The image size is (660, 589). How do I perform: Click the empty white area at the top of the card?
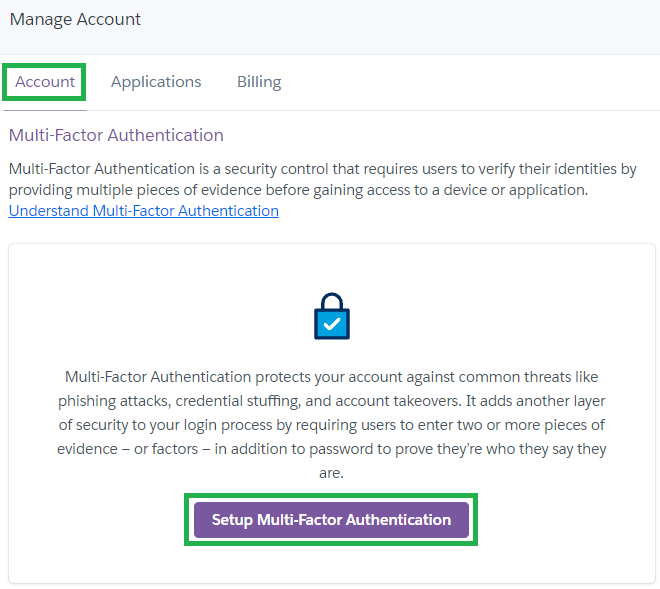[332, 267]
